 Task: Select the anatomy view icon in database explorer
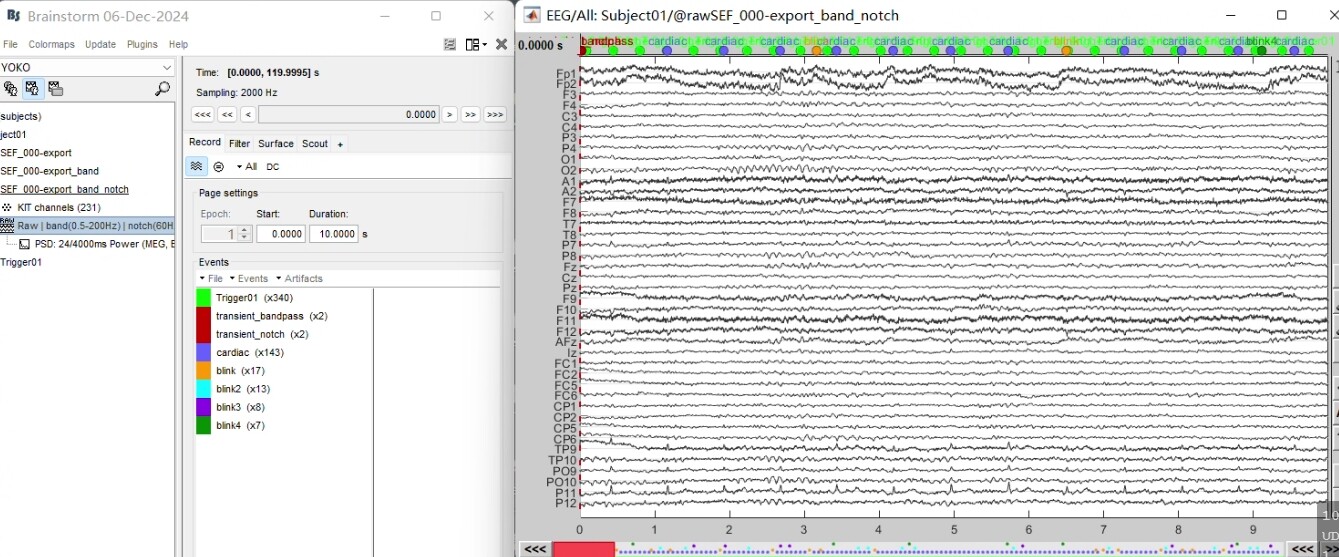(11, 89)
